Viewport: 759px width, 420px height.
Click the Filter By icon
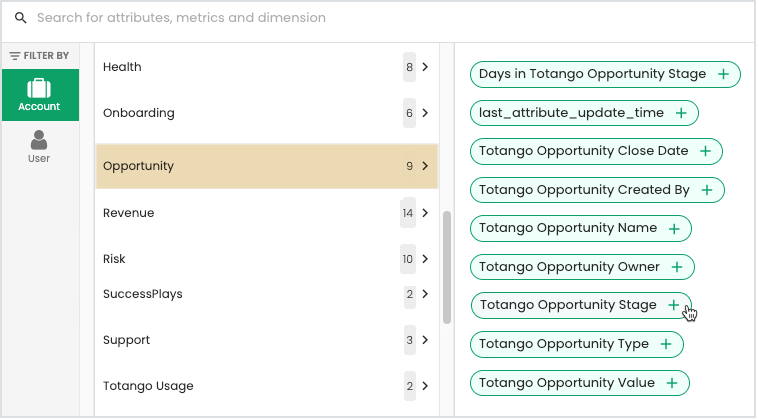[15, 56]
